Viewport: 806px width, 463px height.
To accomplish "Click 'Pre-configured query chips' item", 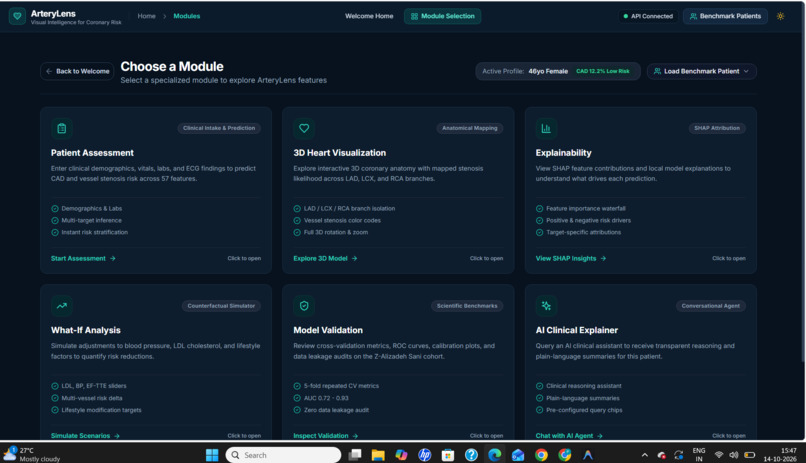I will pos(579,410).
